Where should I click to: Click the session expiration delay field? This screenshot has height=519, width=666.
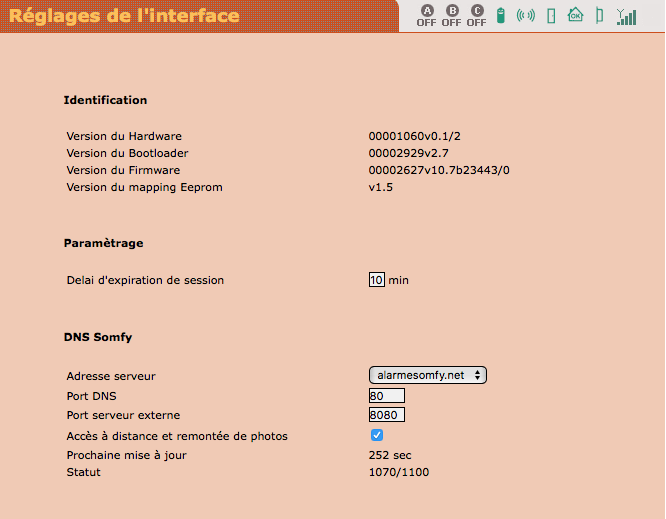(376, 280)
